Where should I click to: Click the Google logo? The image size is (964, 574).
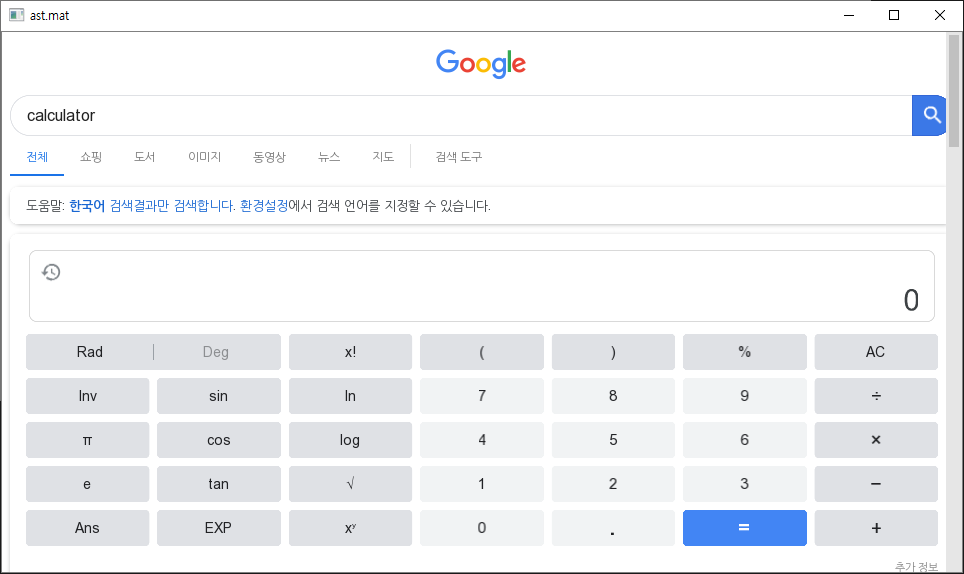[x=481, y=63]
